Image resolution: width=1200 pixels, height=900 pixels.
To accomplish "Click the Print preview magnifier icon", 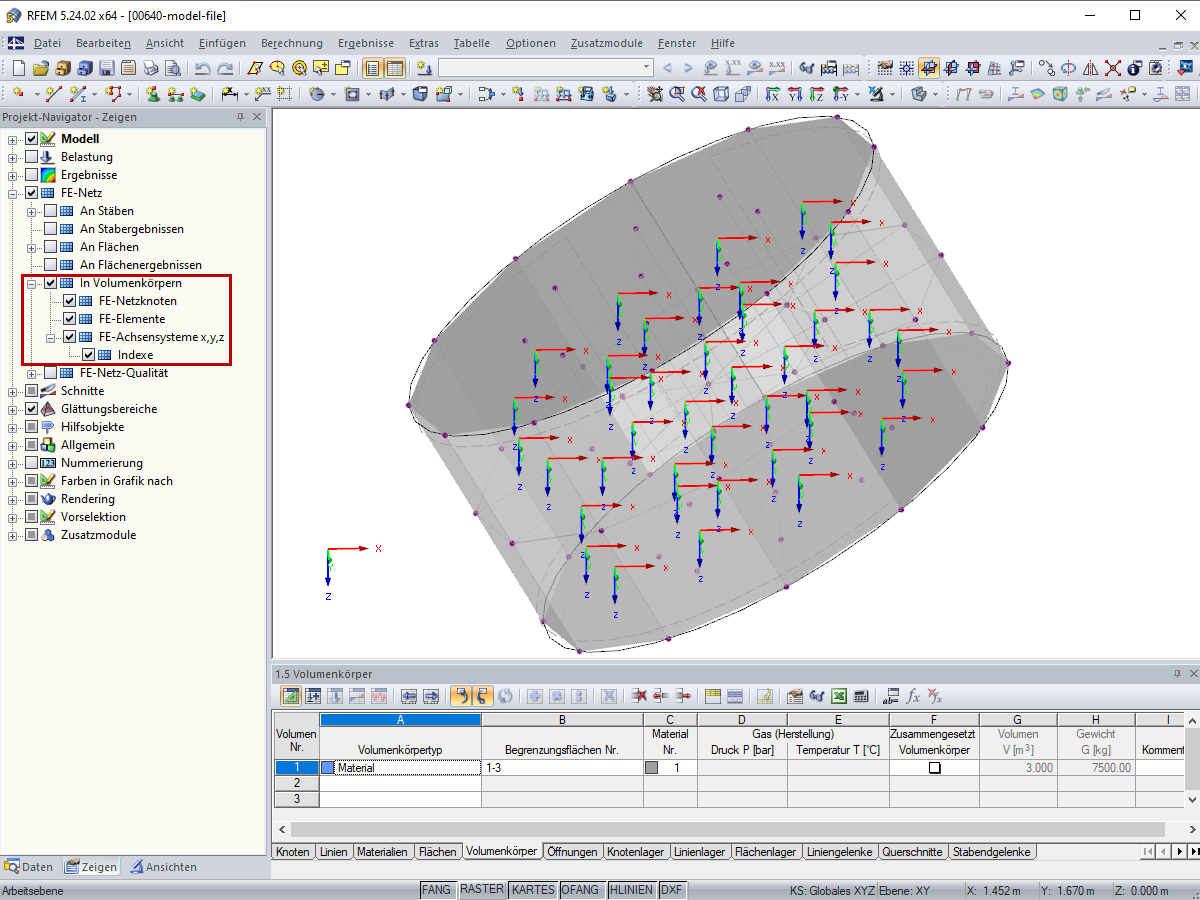I will (x=172, y=68).
